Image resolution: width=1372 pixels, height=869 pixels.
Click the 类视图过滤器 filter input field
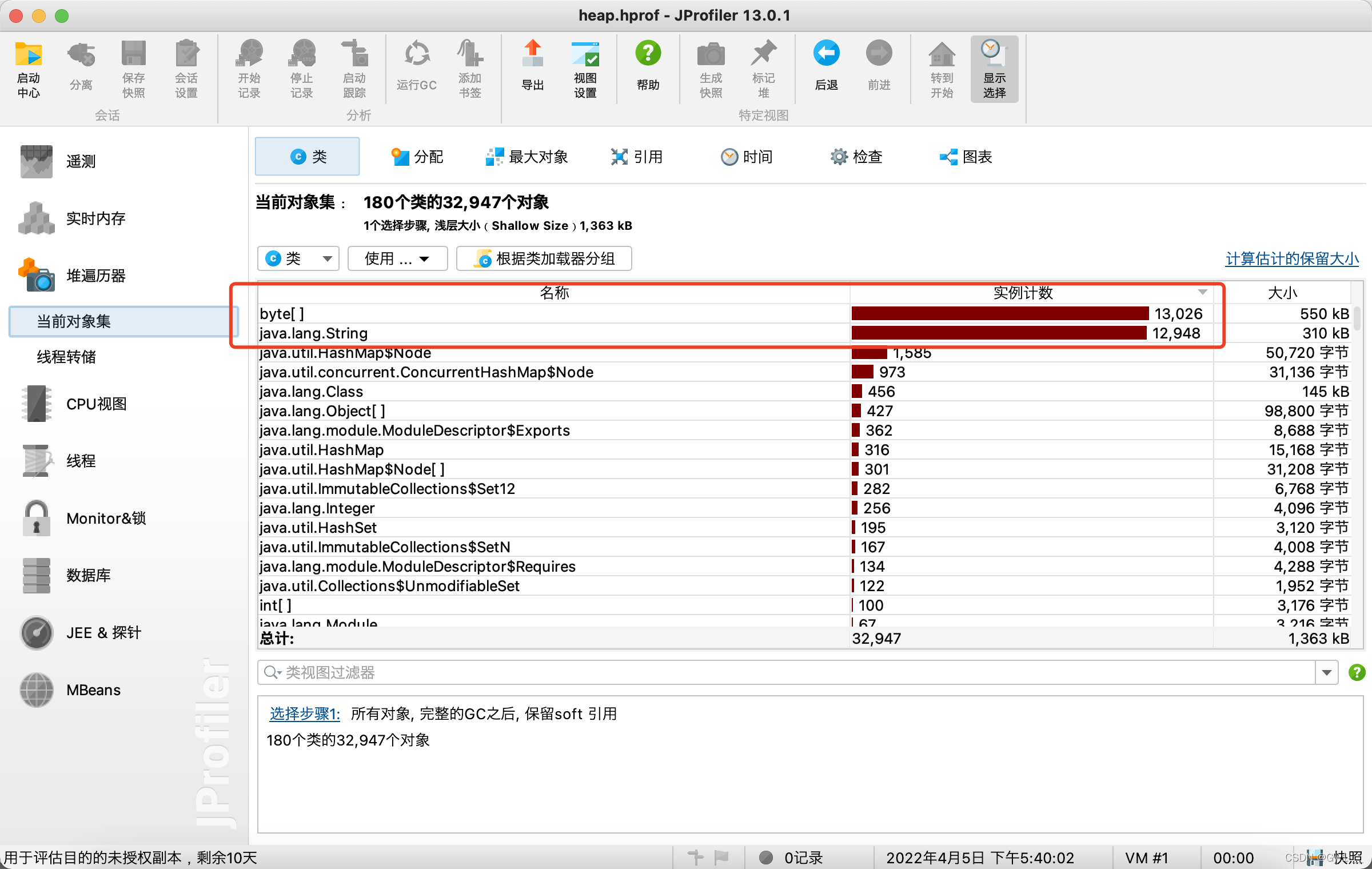(x=789, y=672)
